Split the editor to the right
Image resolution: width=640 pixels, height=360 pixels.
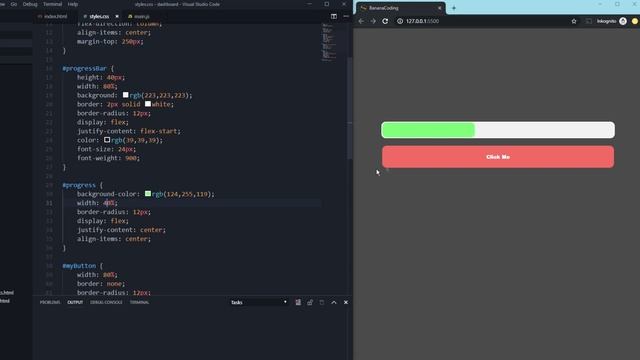click(334, 16)
